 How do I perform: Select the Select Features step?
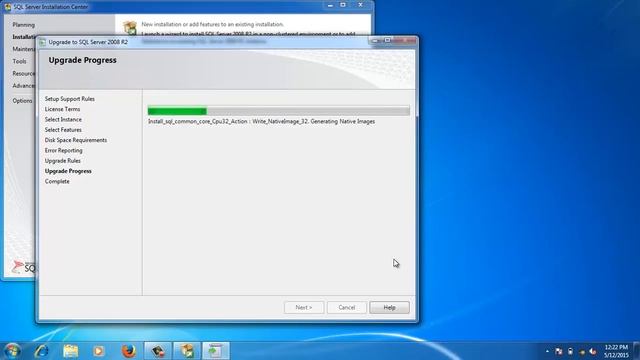coord(63,129)
